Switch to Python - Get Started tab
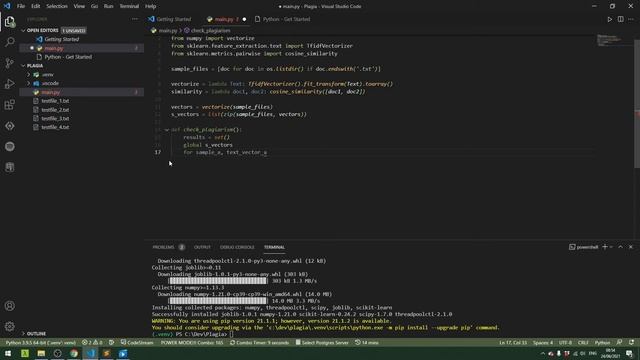 (286, 19)
